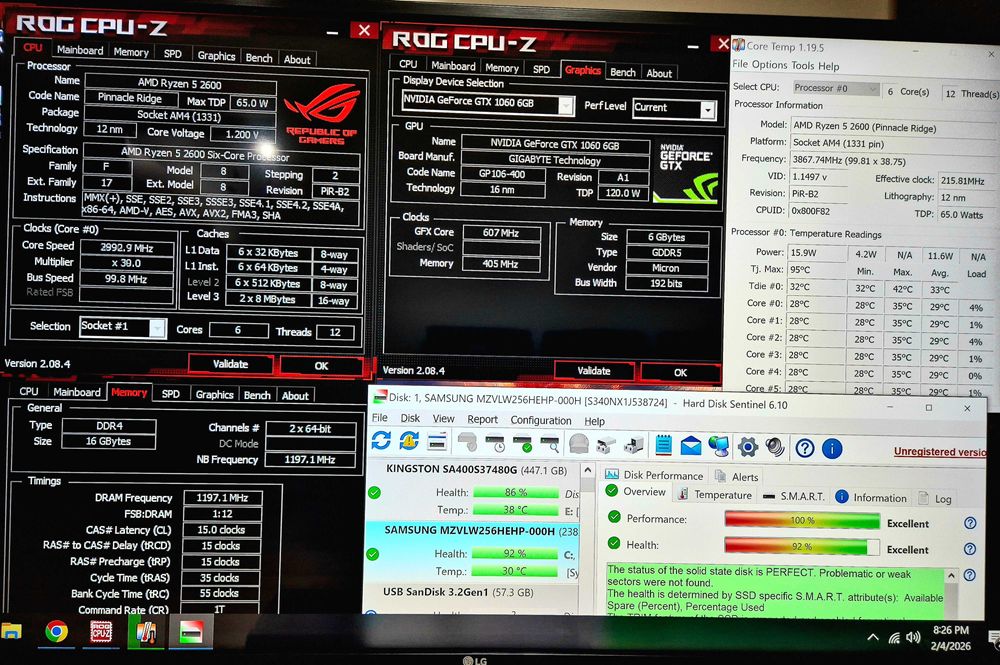Click the disk list scrollbar up arrow
The image size is (1000, 665).
coord(588,471)
